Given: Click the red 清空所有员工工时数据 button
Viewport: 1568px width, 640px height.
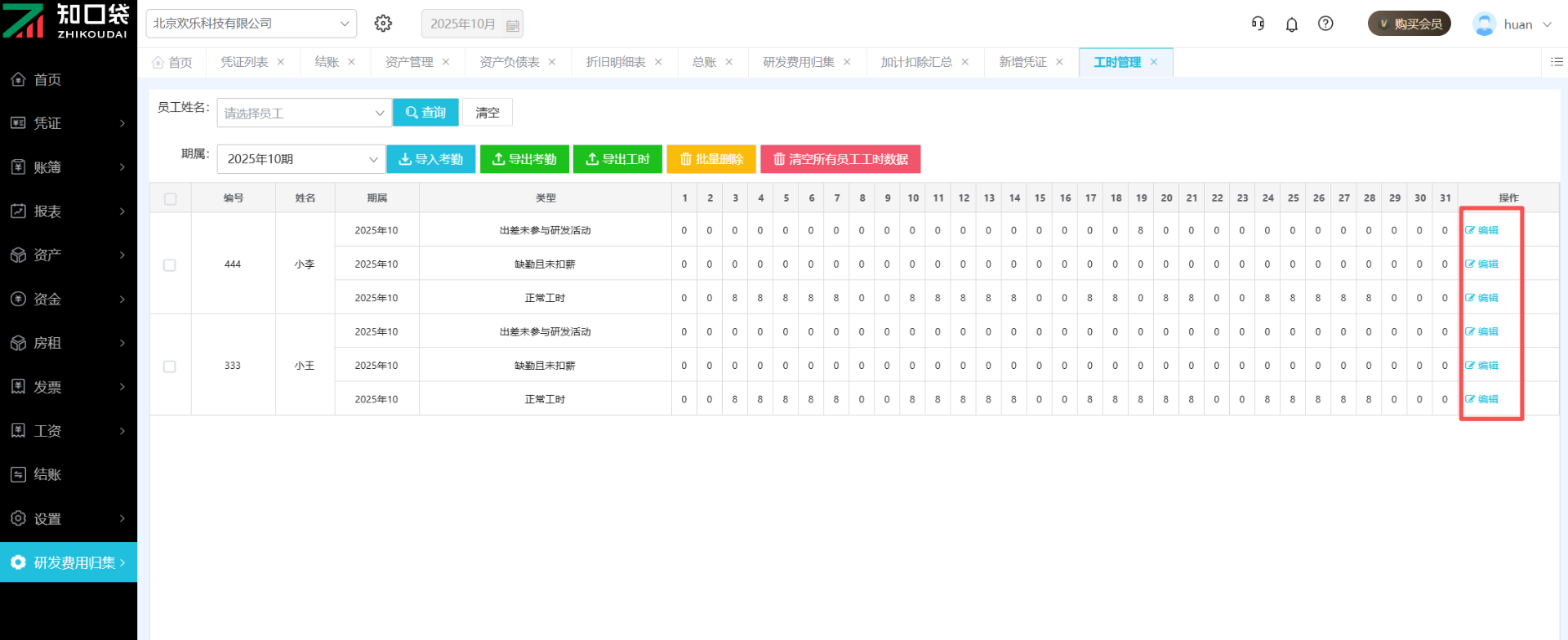Looking at the screenshot, I should tap(840, 159).
